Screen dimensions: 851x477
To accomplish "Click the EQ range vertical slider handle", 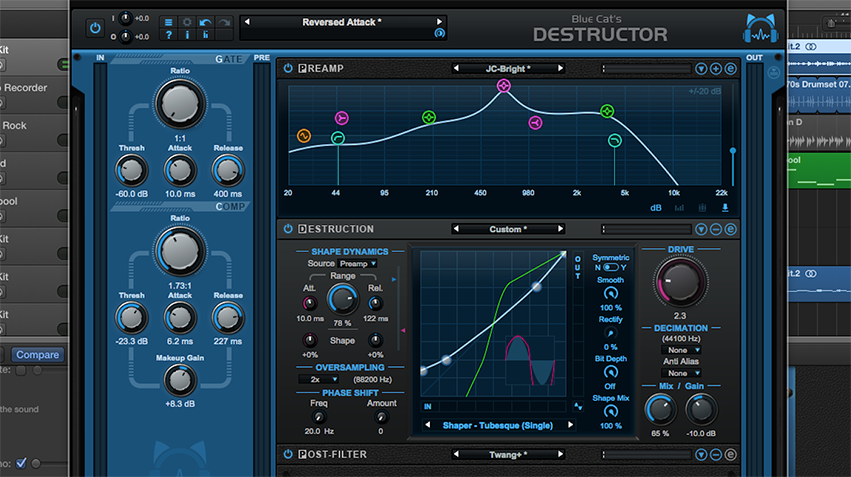I will pos(733,152).
